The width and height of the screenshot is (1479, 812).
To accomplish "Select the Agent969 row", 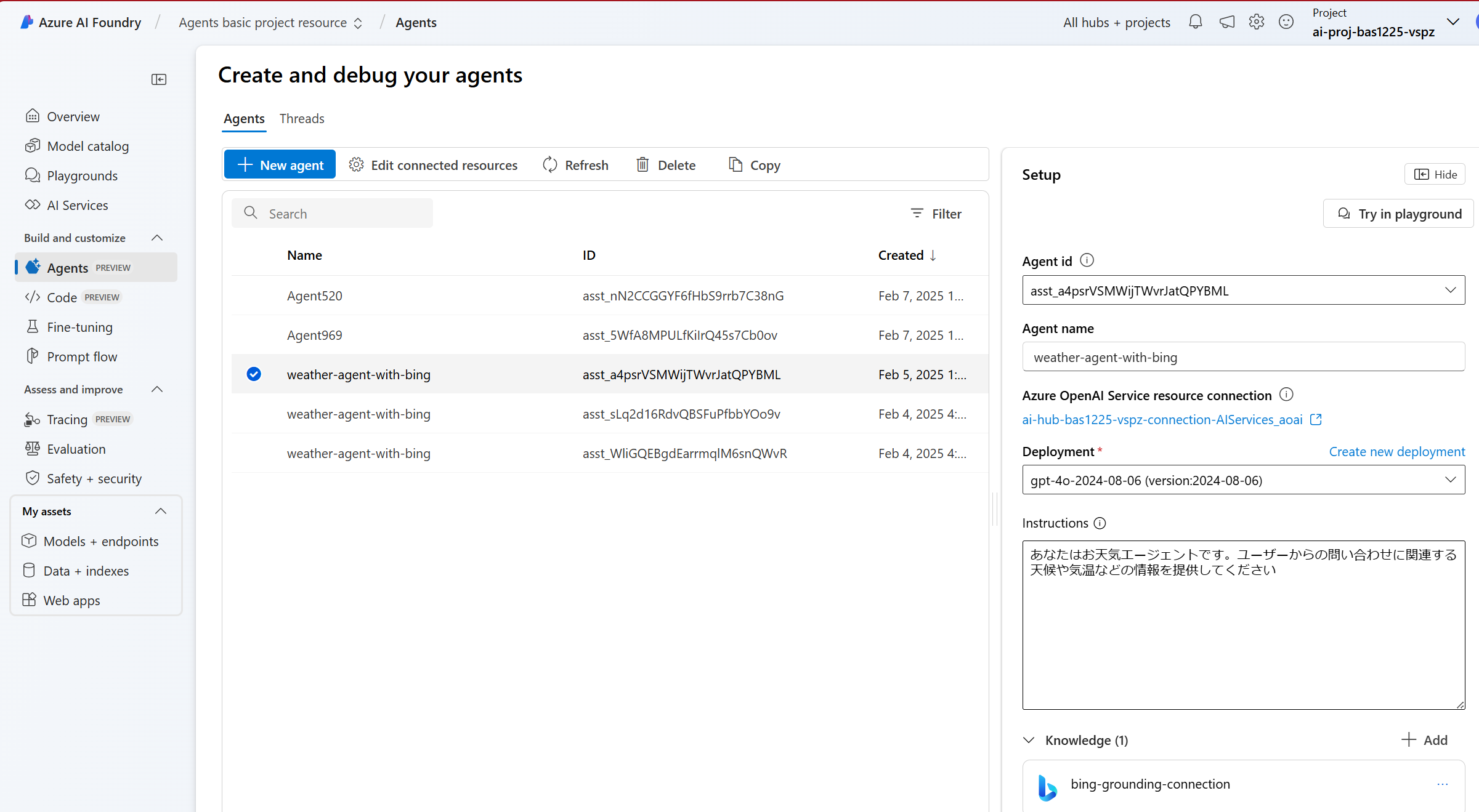I will (x=610, y=335).
